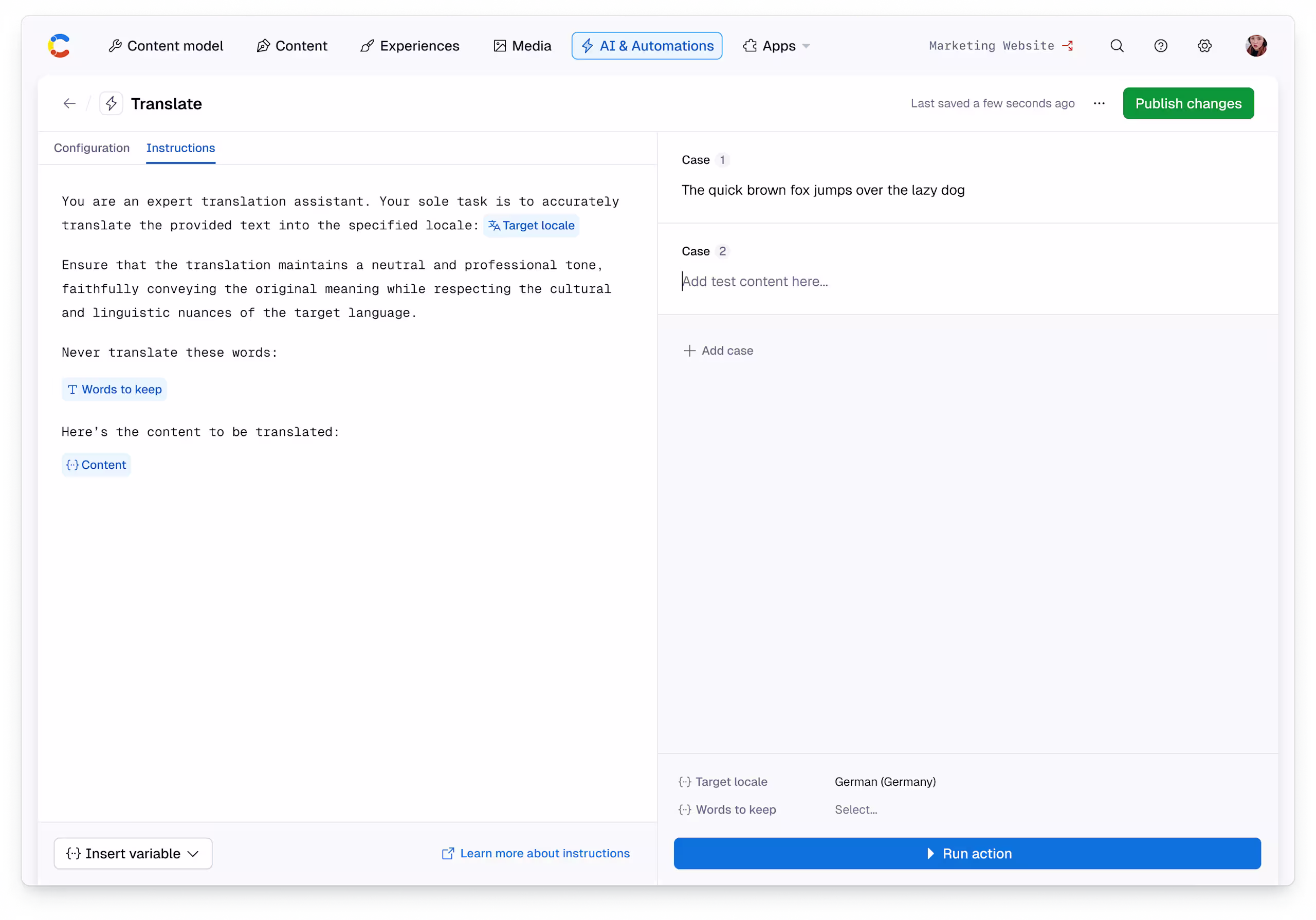Open the help question mark icon
This screenshot has height=920, width=1316.
click(x=1160, y=46)
